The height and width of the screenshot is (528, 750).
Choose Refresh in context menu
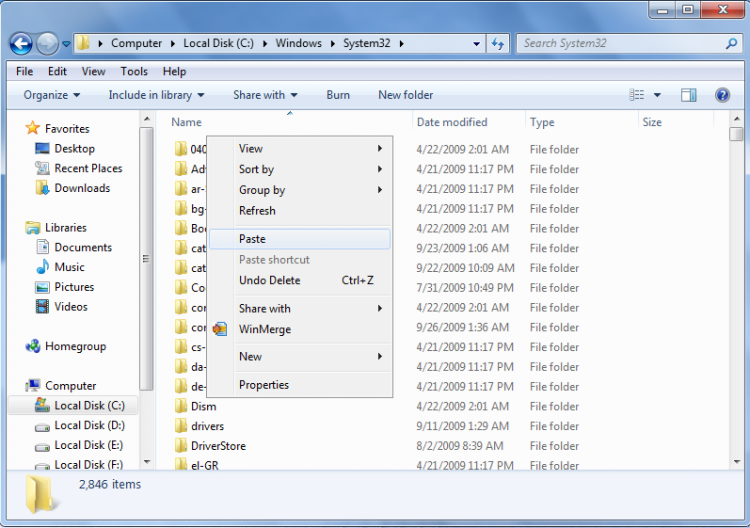(x=300, y=210)
